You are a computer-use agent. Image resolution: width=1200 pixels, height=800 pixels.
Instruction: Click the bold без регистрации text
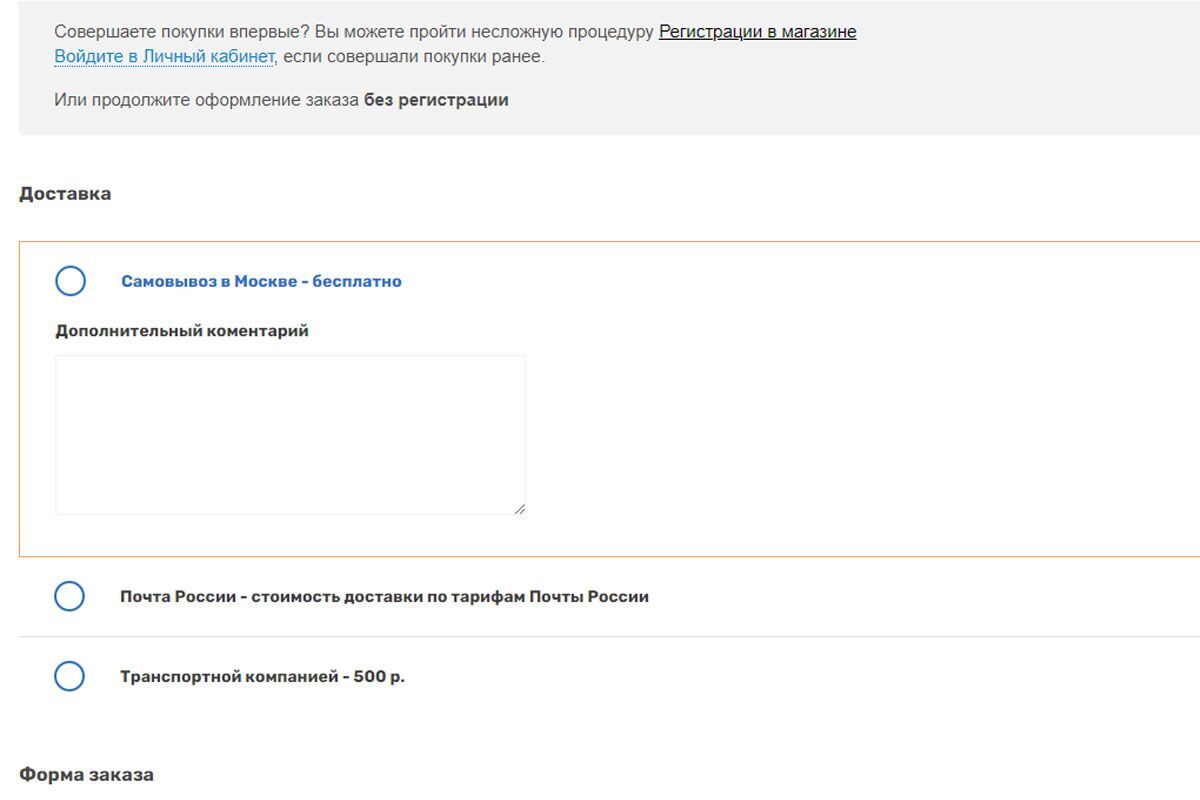pyautogui.click(x=436, y=100)
